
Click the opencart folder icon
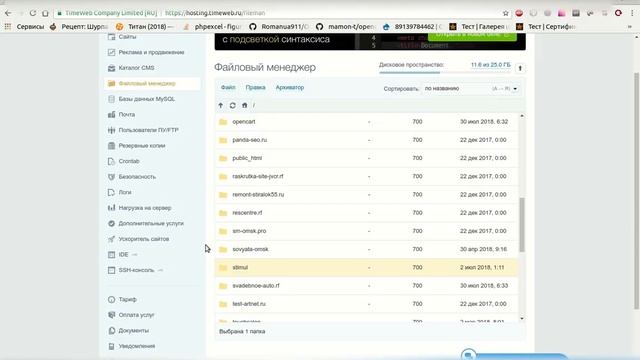223,122
